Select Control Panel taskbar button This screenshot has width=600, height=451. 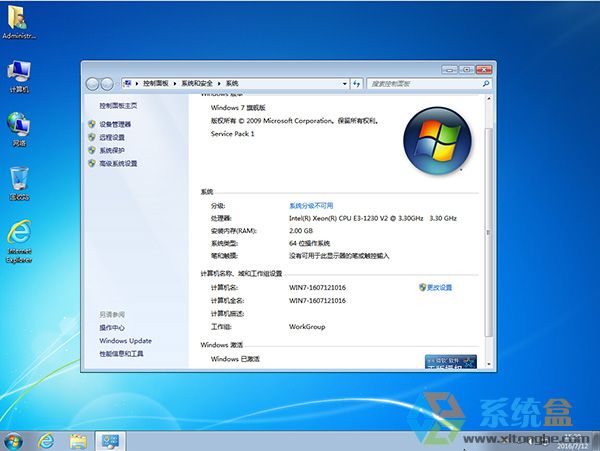coord(110,441)
